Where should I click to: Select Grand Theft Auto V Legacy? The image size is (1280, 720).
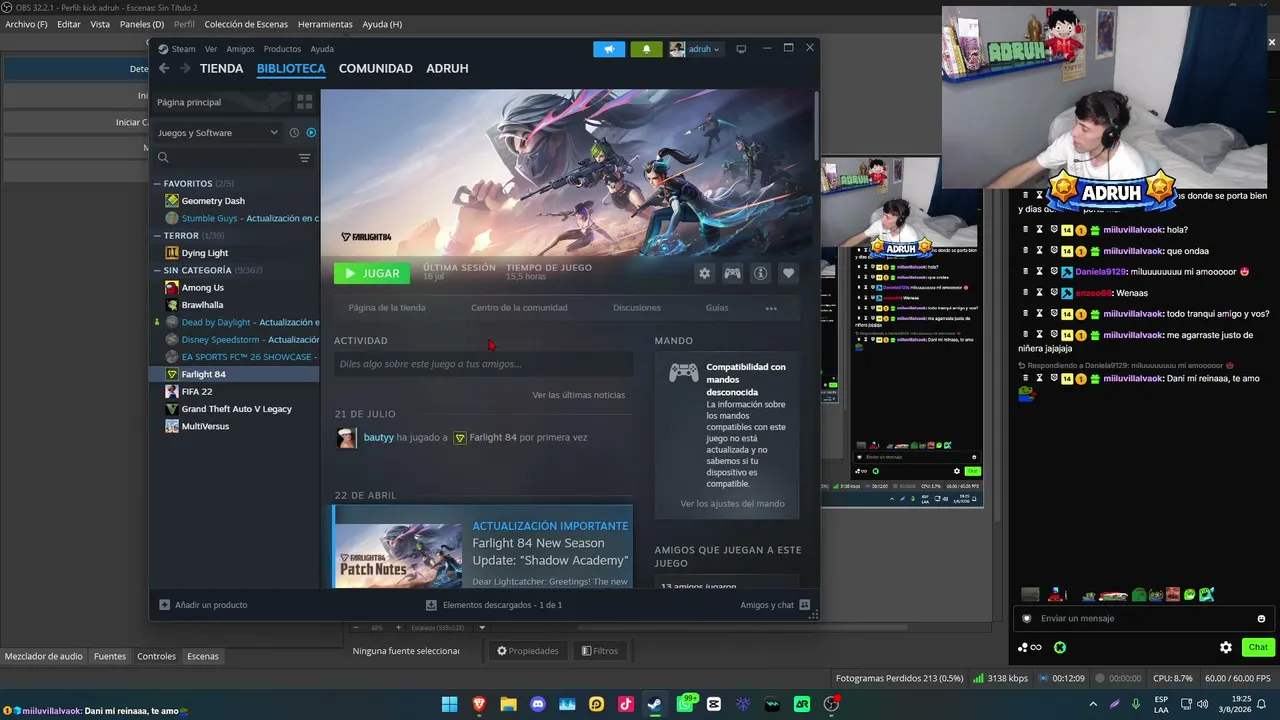pyautogui.click(x=237, y=409)
